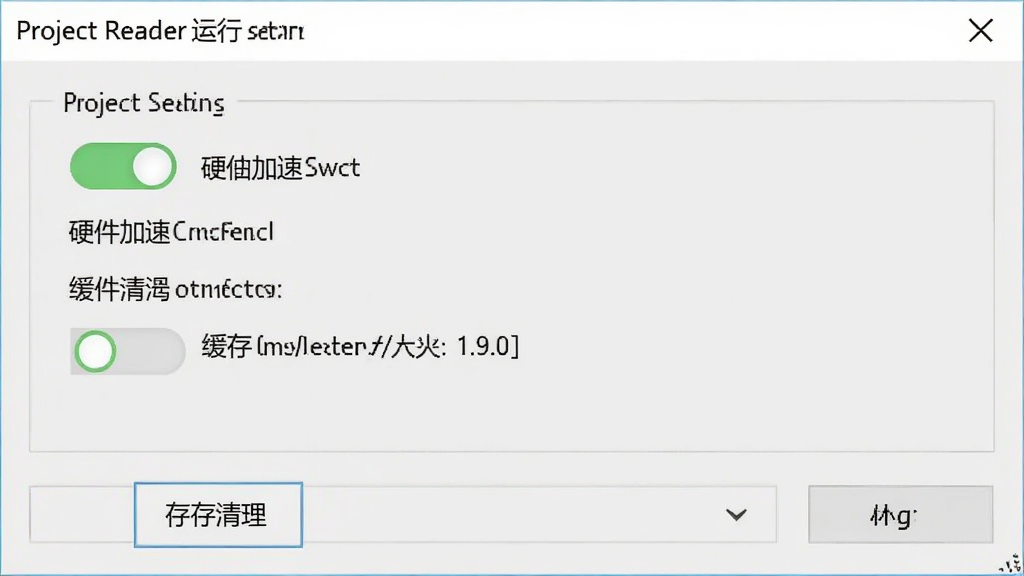Click the green-ringed knob of the off toggle

point(95,351)
